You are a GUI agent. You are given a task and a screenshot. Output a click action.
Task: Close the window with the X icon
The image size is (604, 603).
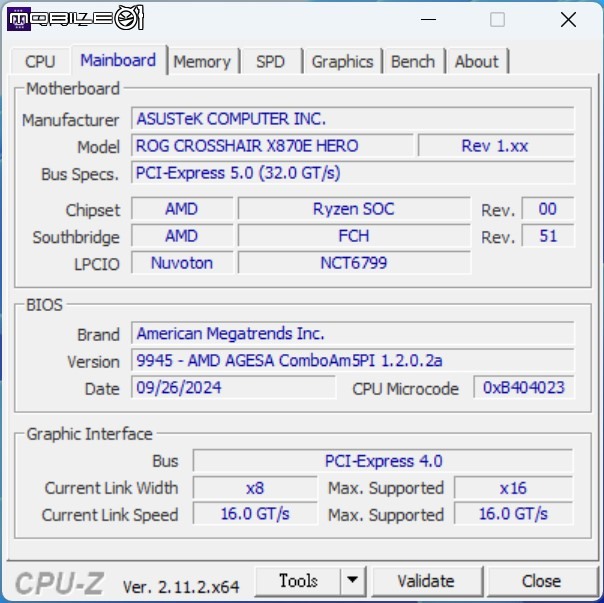[x=568, y=19]
